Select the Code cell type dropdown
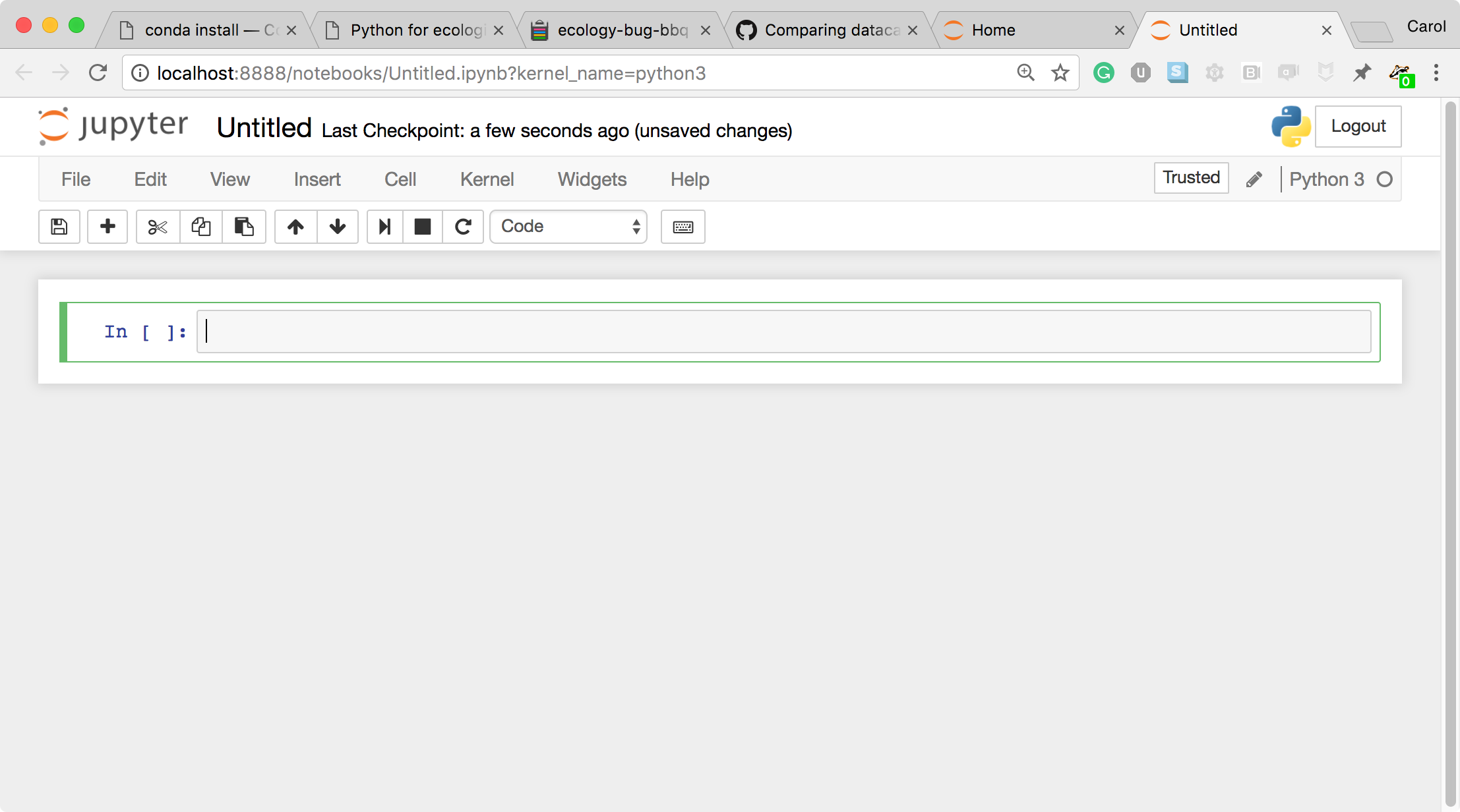 click(570, 226)
